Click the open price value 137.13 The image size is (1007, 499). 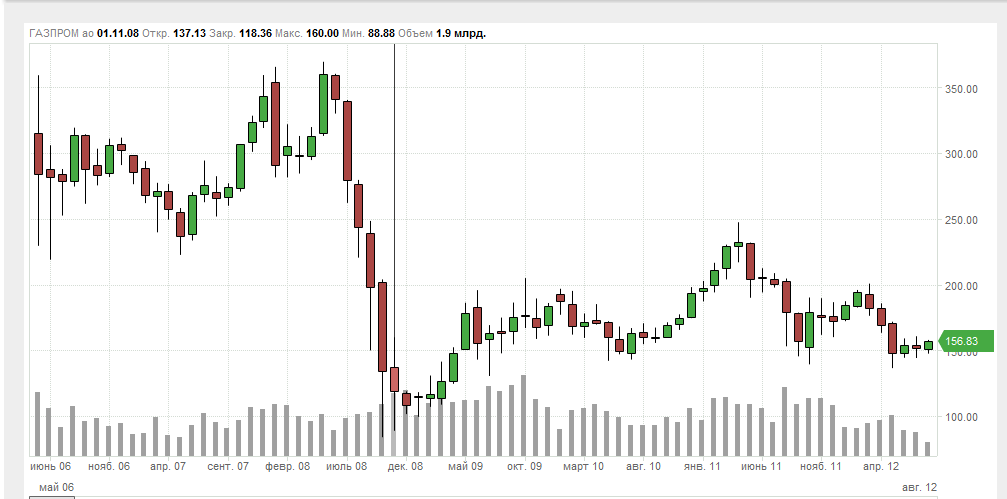click(x=189, y=33)
